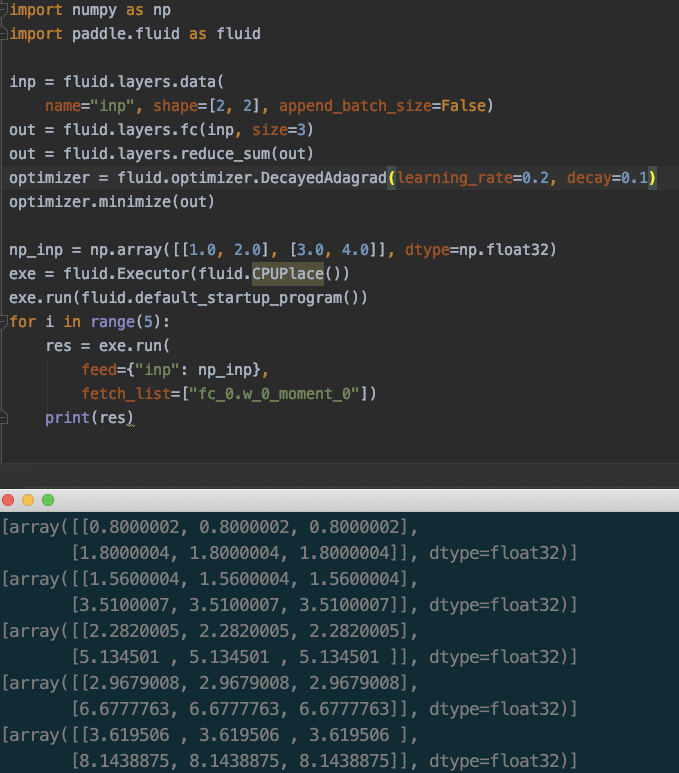Click the 'inp = fluid.layers.data(' line
The height and width of the screenshot is (773, 679).
pyautogui.click(x=116, y=82)
